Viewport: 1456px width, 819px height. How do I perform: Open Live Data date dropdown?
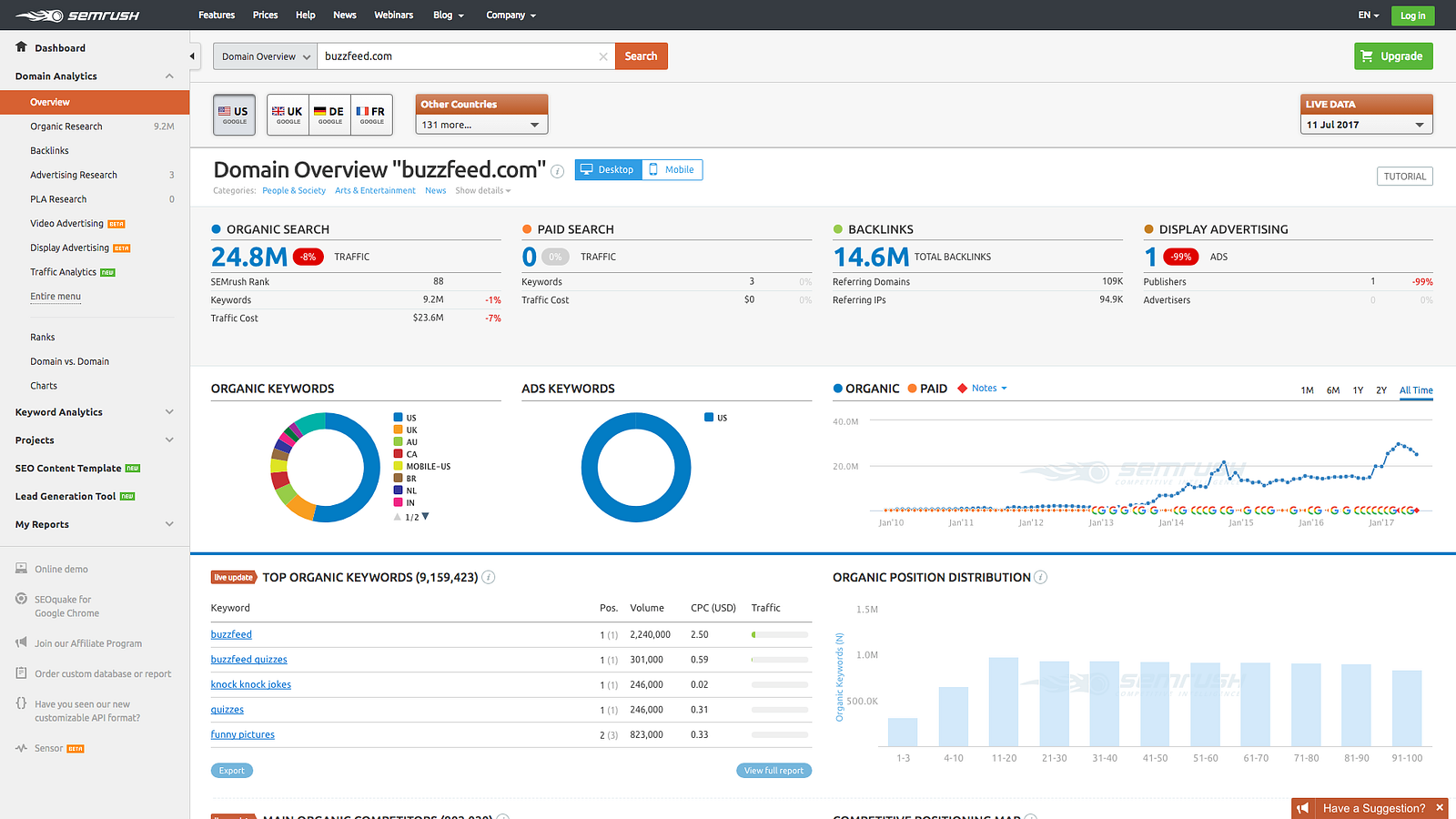tap(1367, 125)
